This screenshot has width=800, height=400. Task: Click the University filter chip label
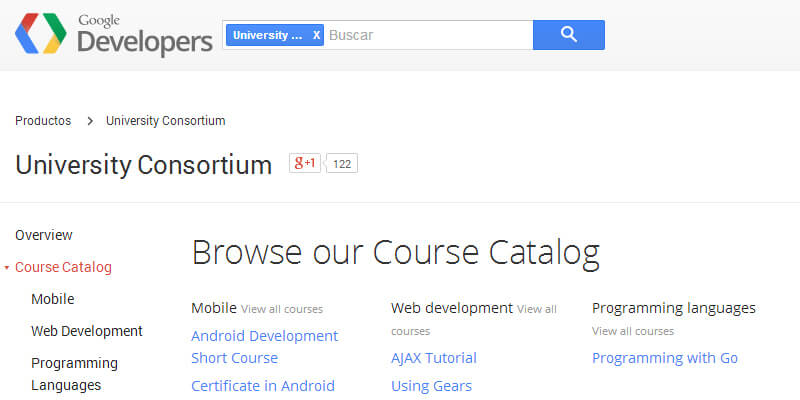click(267, 35)
